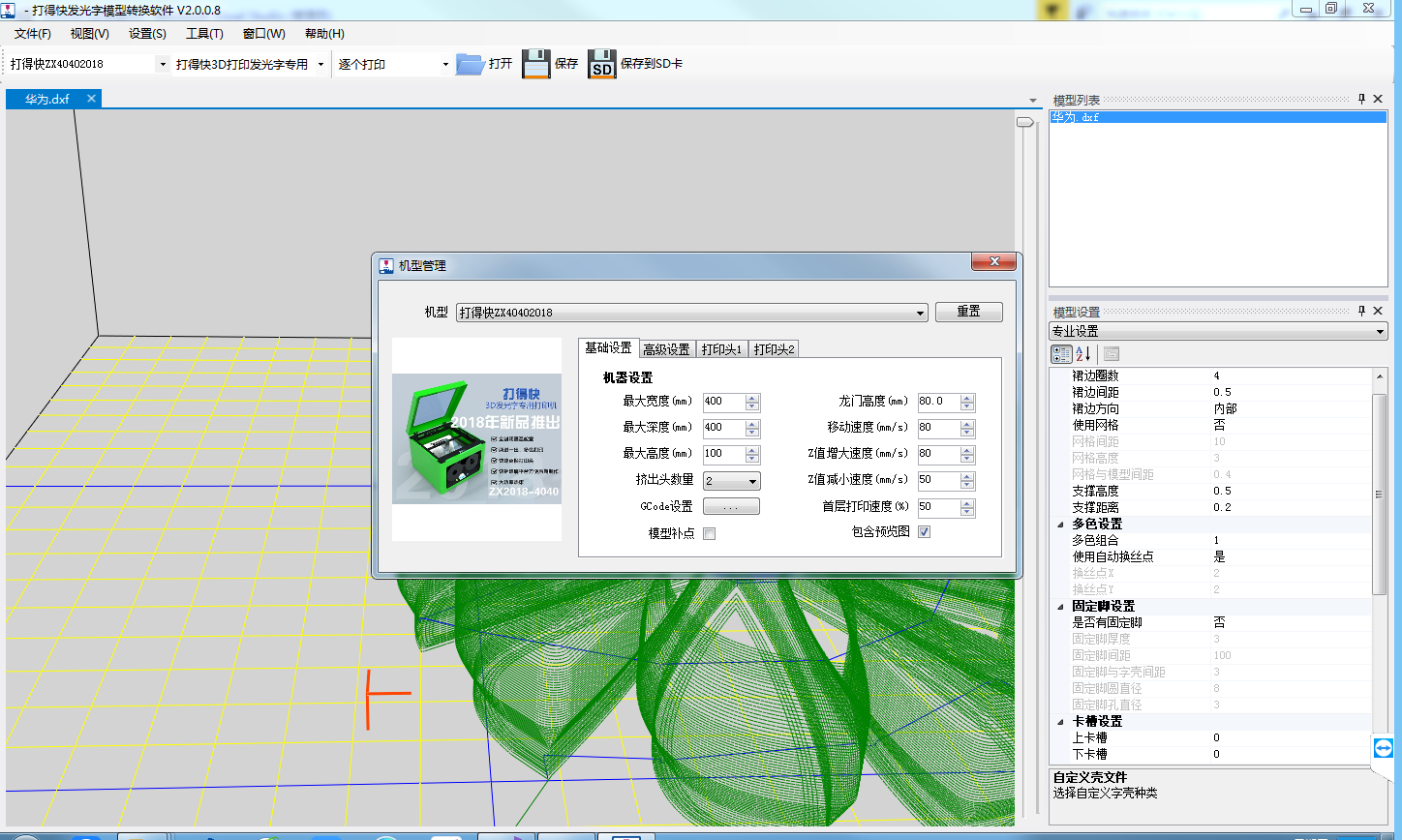The width and height of the screenshot is (1402, 840).
Task: Sort model settings alphabetically
Action: [x=1083, y=354]
